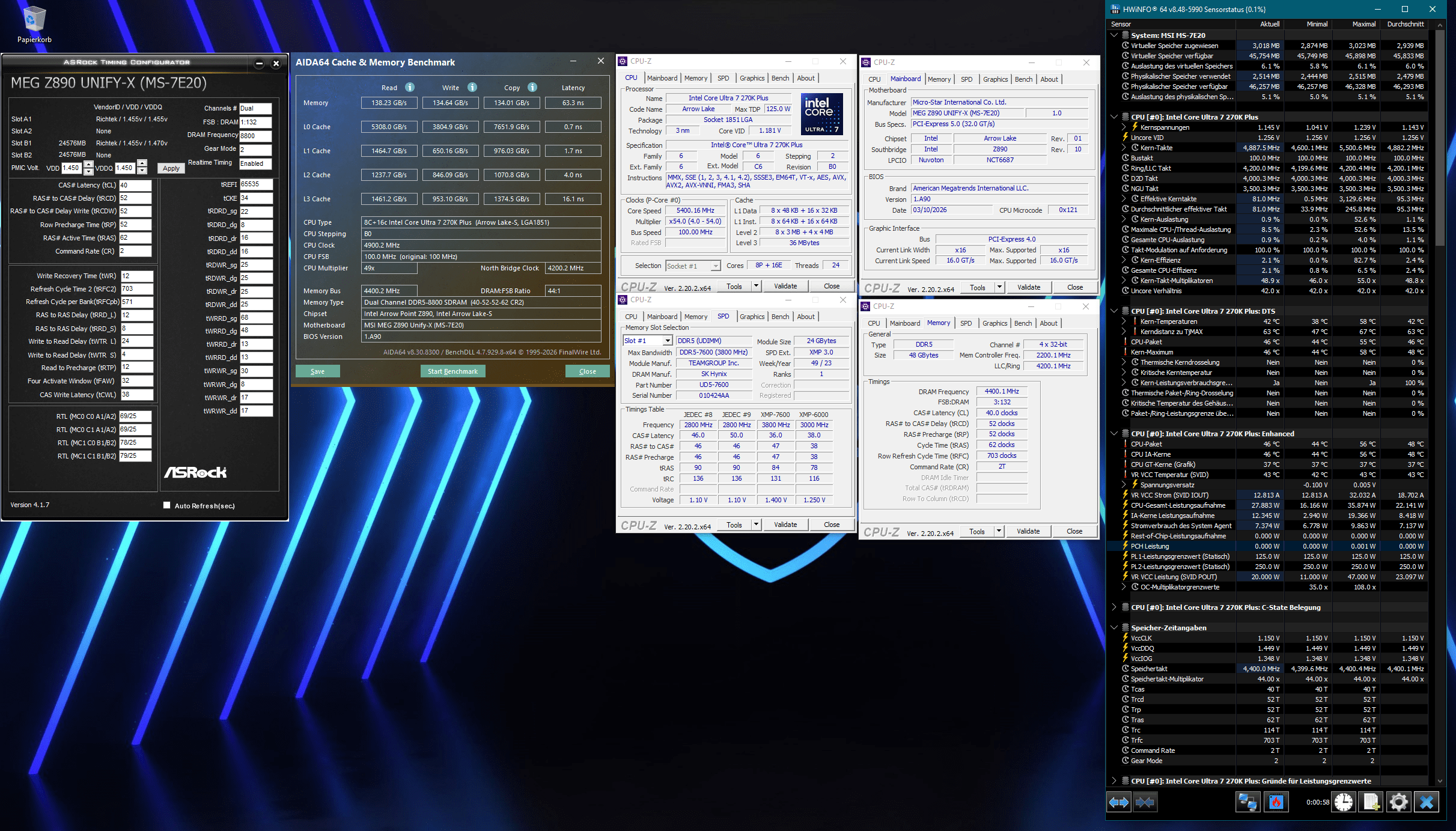Viewport: 1456px width, 831px height.
Task: Click info icon beside AIDA64 Copy column
Action: tap(532, 87)
